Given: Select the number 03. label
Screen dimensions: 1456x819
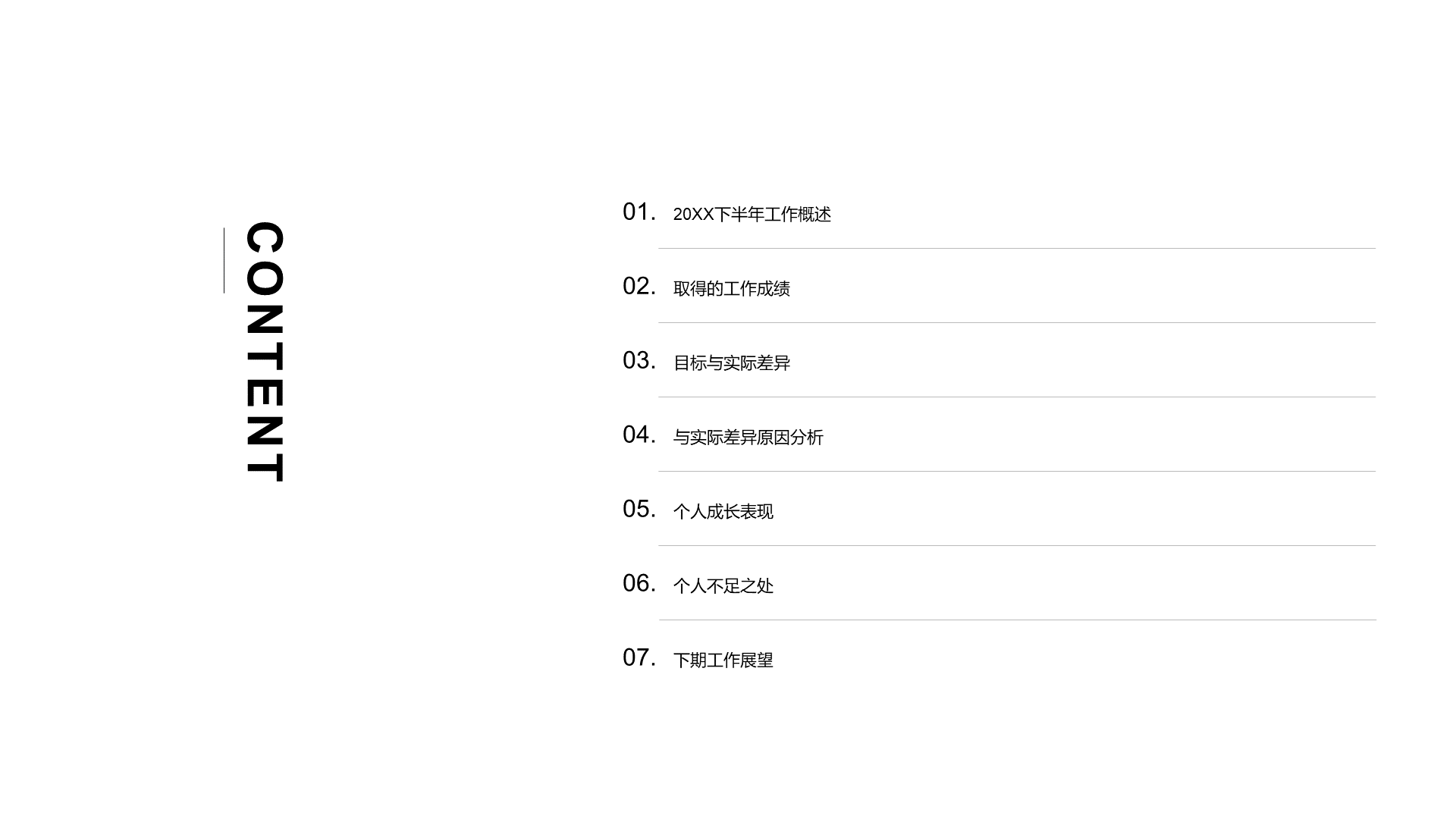Looking at the screenshot, I should coord(639,360).
